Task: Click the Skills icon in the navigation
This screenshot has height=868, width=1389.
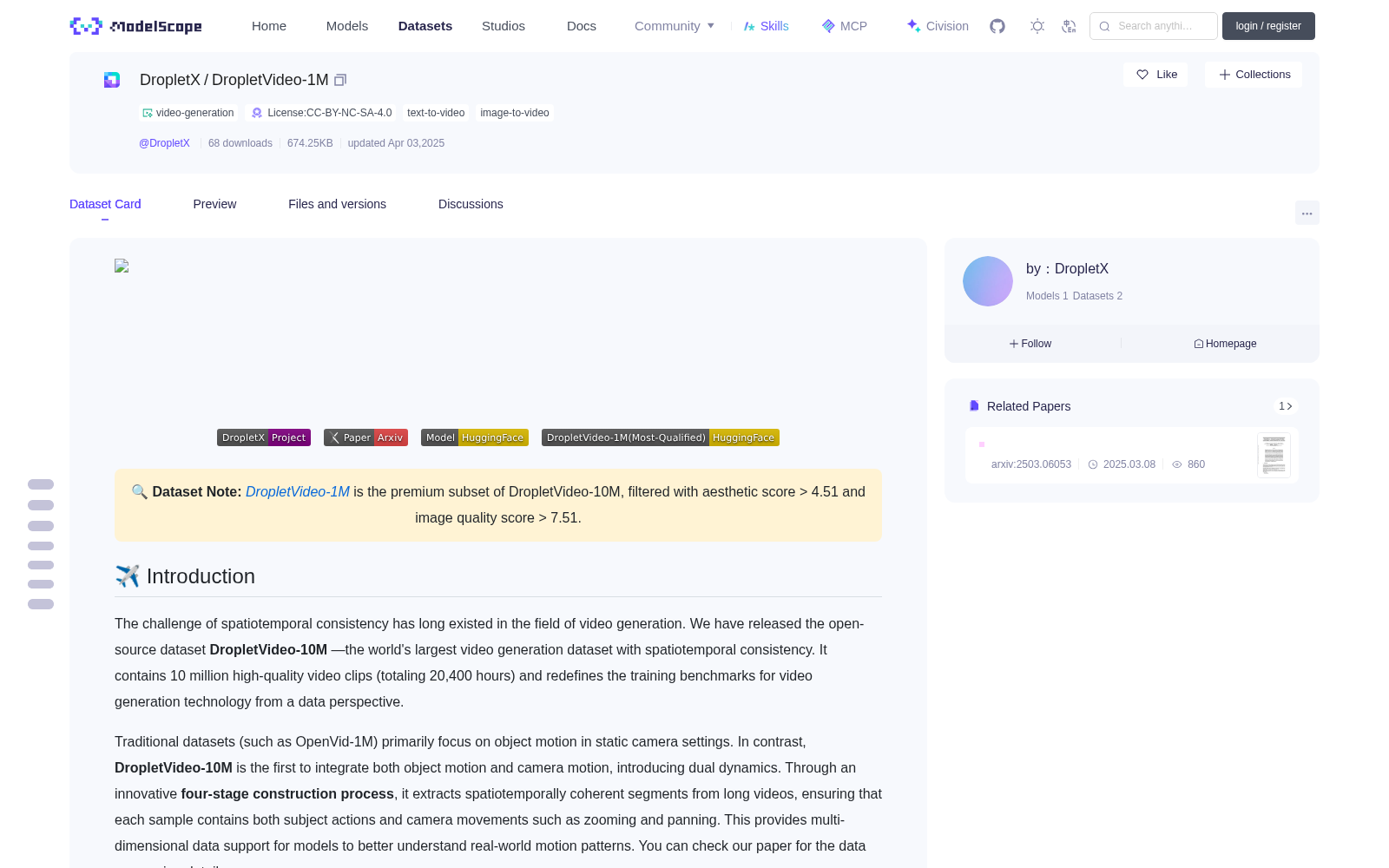Action: [x=749, y=26]
